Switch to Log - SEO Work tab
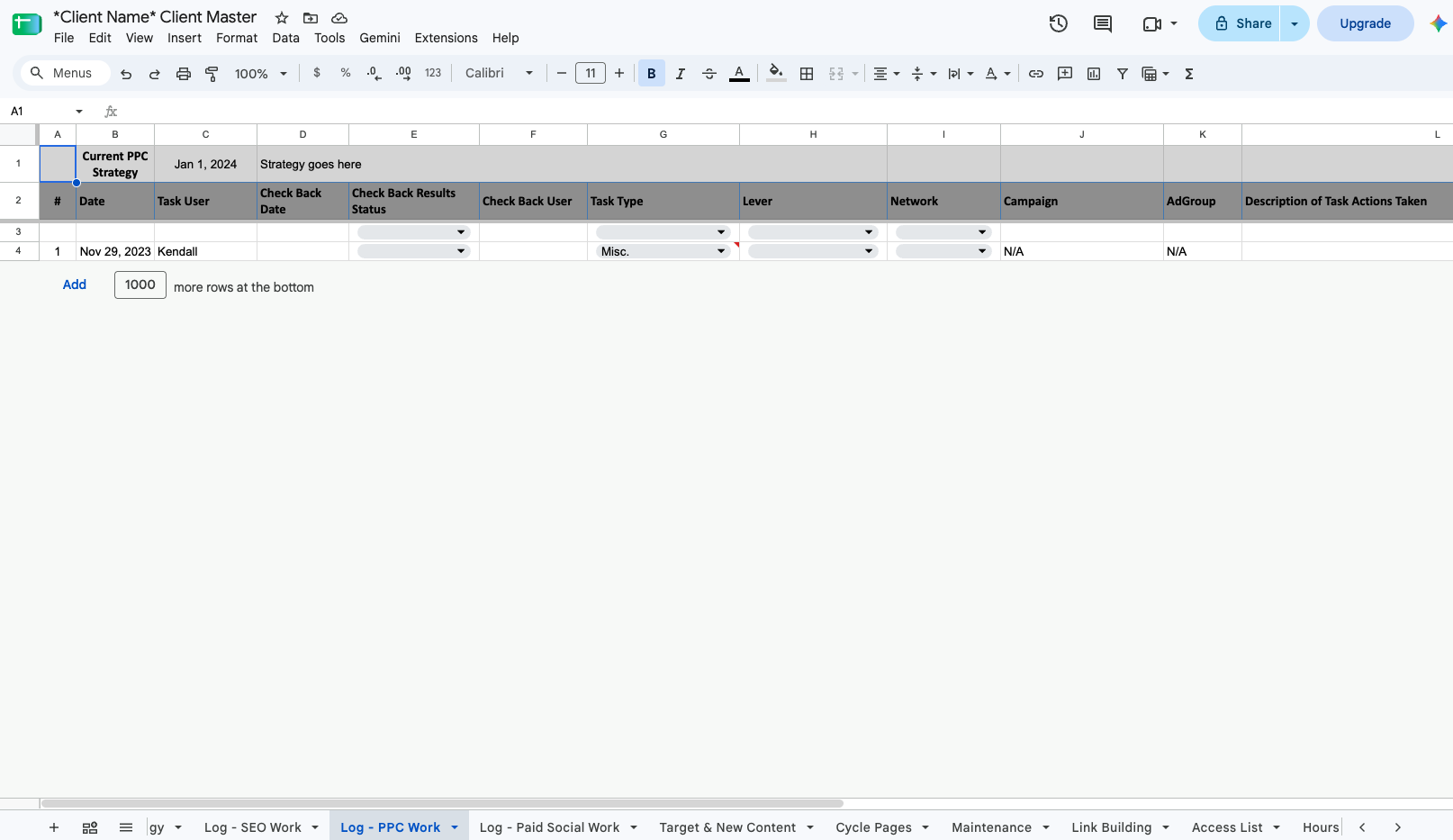Viewport: 1453px width, 840px height. pyautogui.click(x=253, y=827)
